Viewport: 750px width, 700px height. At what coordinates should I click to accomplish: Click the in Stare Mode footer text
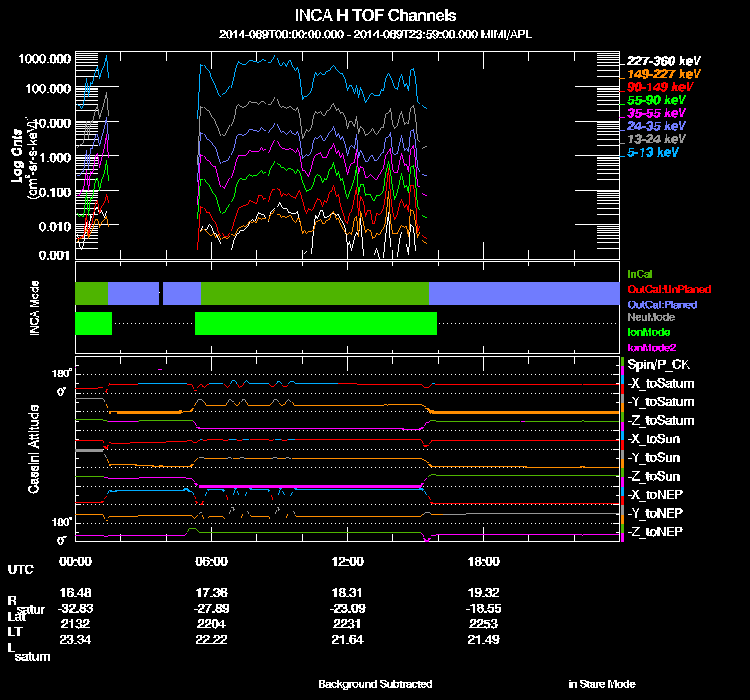[601, 684]
